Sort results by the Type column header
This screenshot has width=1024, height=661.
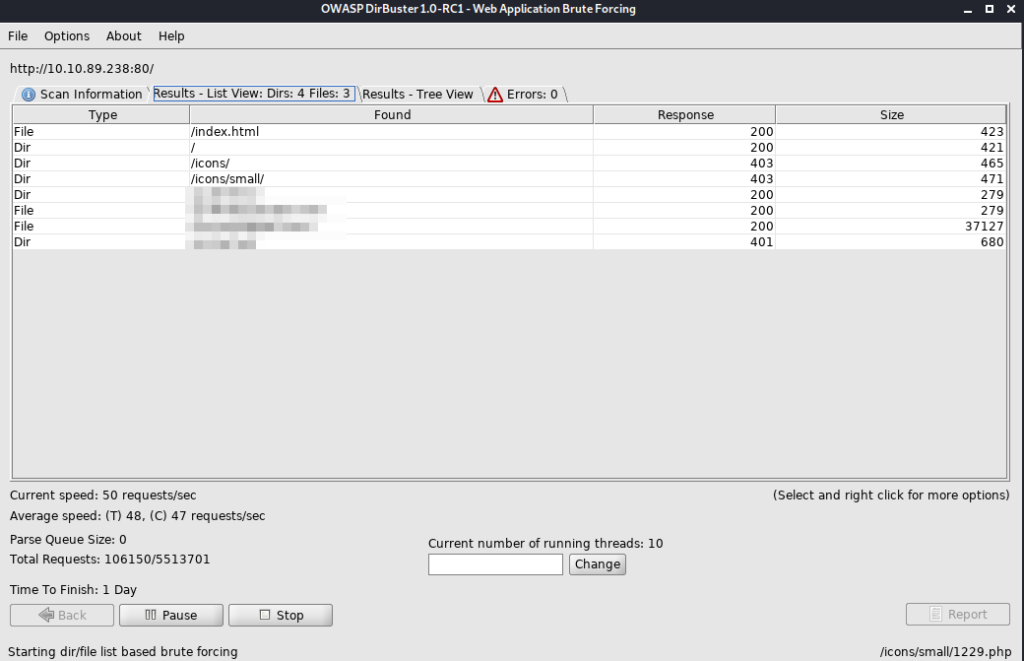click(102, 115)
